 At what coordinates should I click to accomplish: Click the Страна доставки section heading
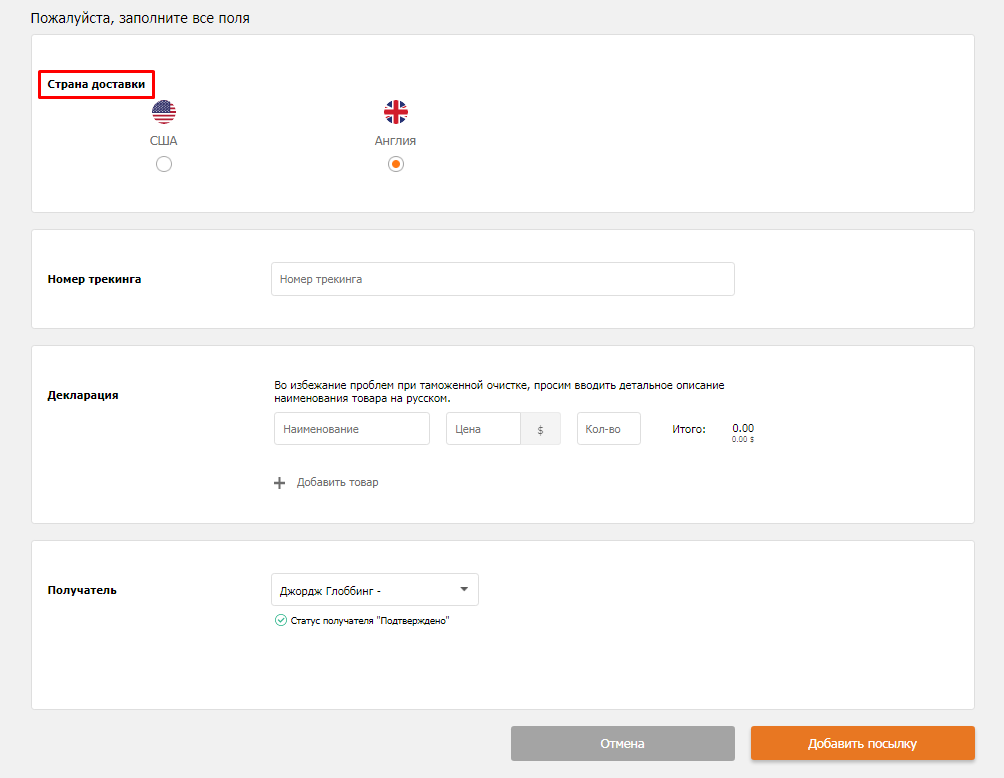(x=96, y=85)
